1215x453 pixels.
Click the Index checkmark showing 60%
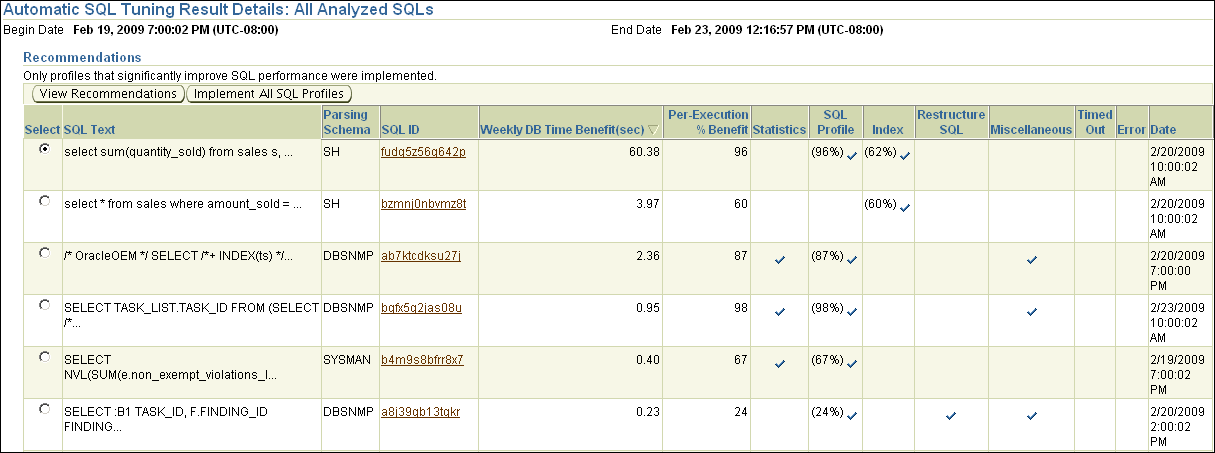coord(904,207)
